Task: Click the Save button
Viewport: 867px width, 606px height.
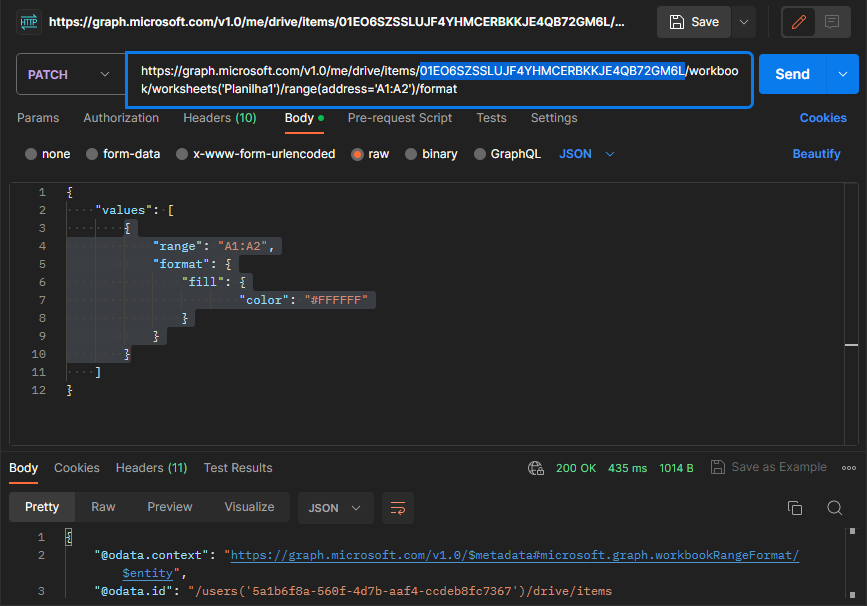Action: (x=694, y=22)
